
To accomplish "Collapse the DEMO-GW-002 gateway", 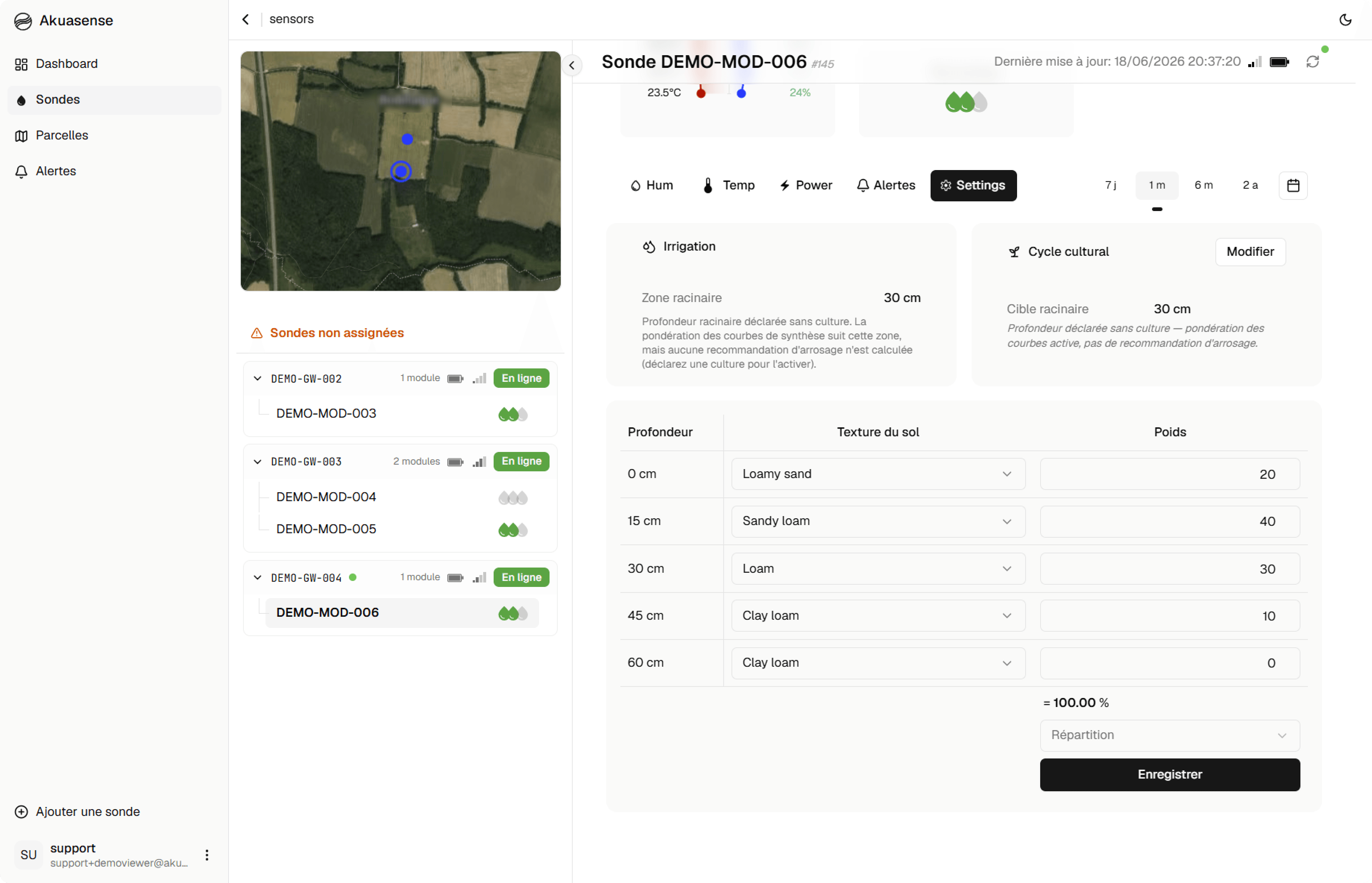I will pyautogui.click(x=257, y=378).
